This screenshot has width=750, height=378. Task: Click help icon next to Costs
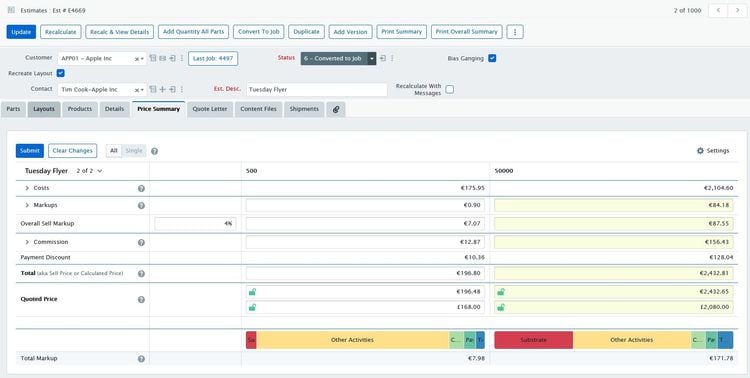[x=141, y=189]
